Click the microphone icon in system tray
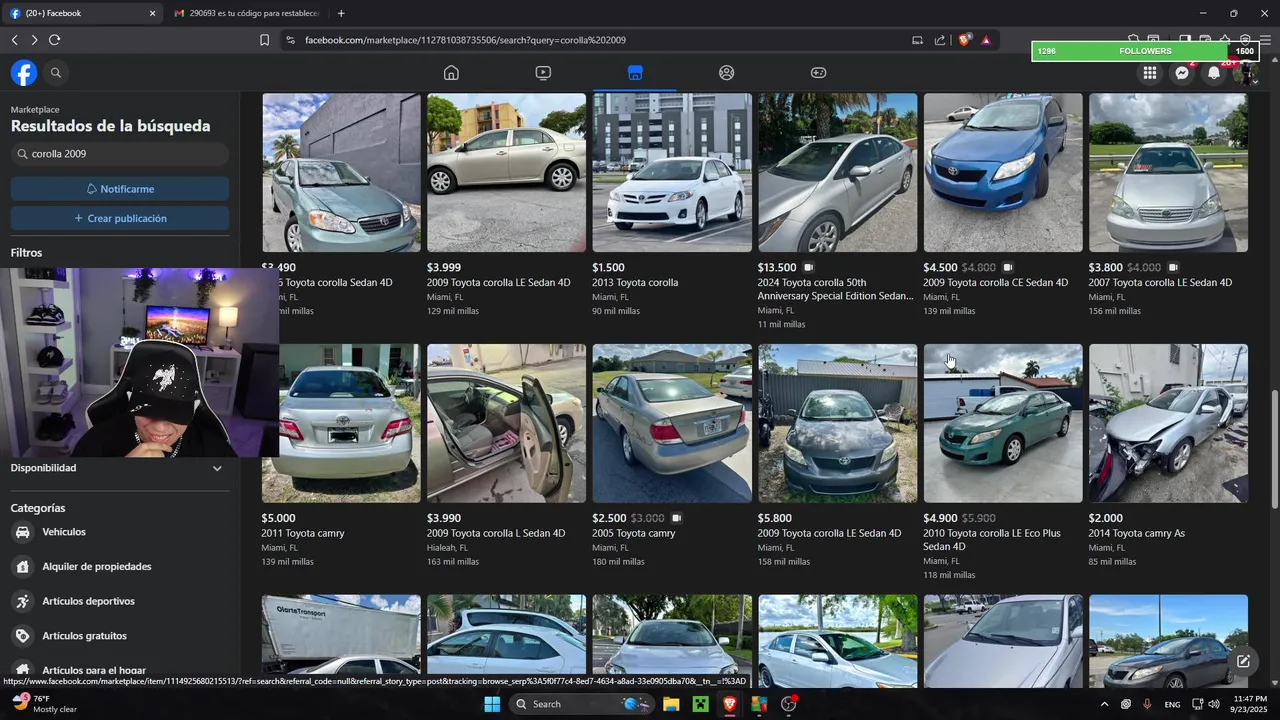1280x720 pixels. 1147,704
